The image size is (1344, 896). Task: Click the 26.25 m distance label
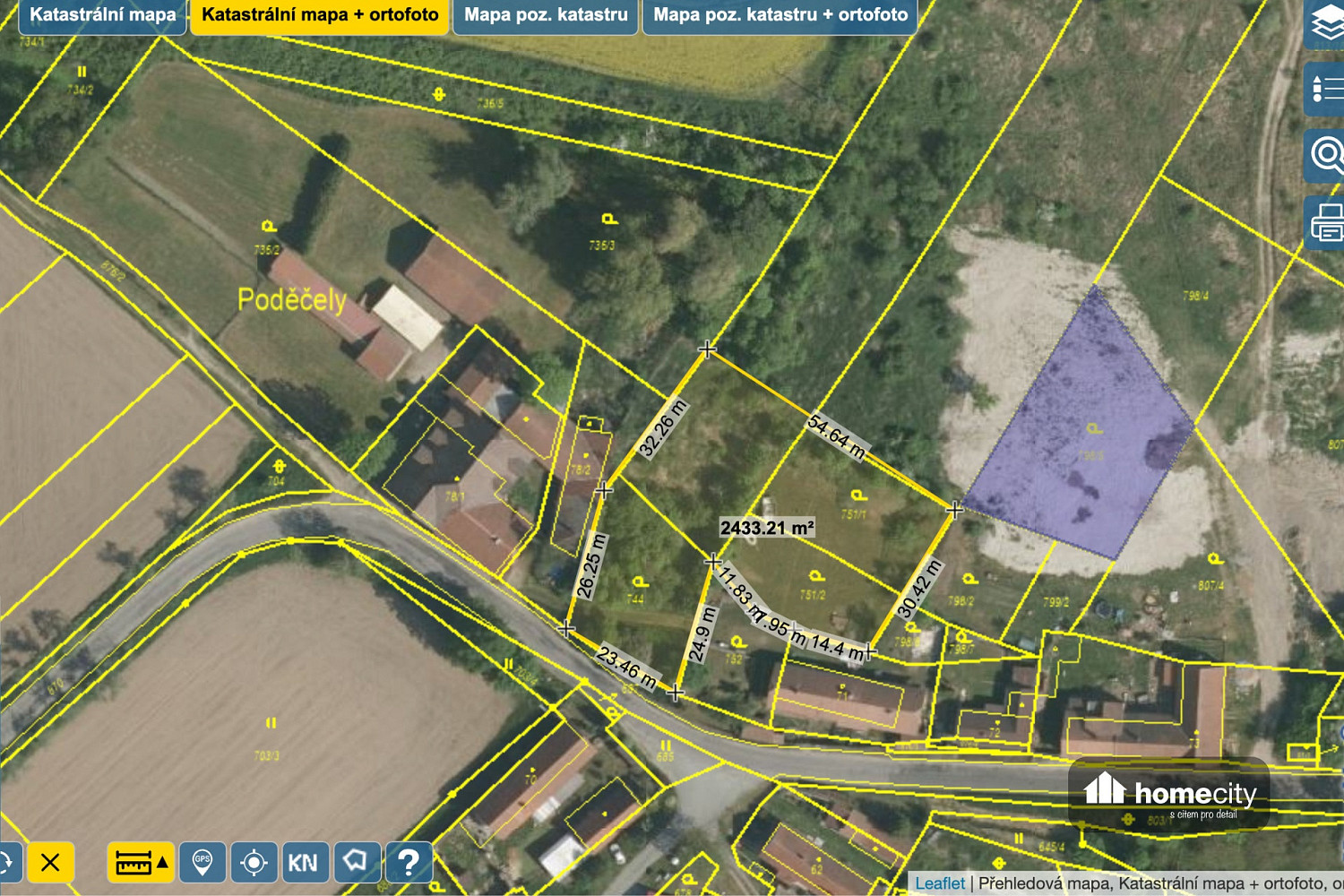[x=591, y=565]
